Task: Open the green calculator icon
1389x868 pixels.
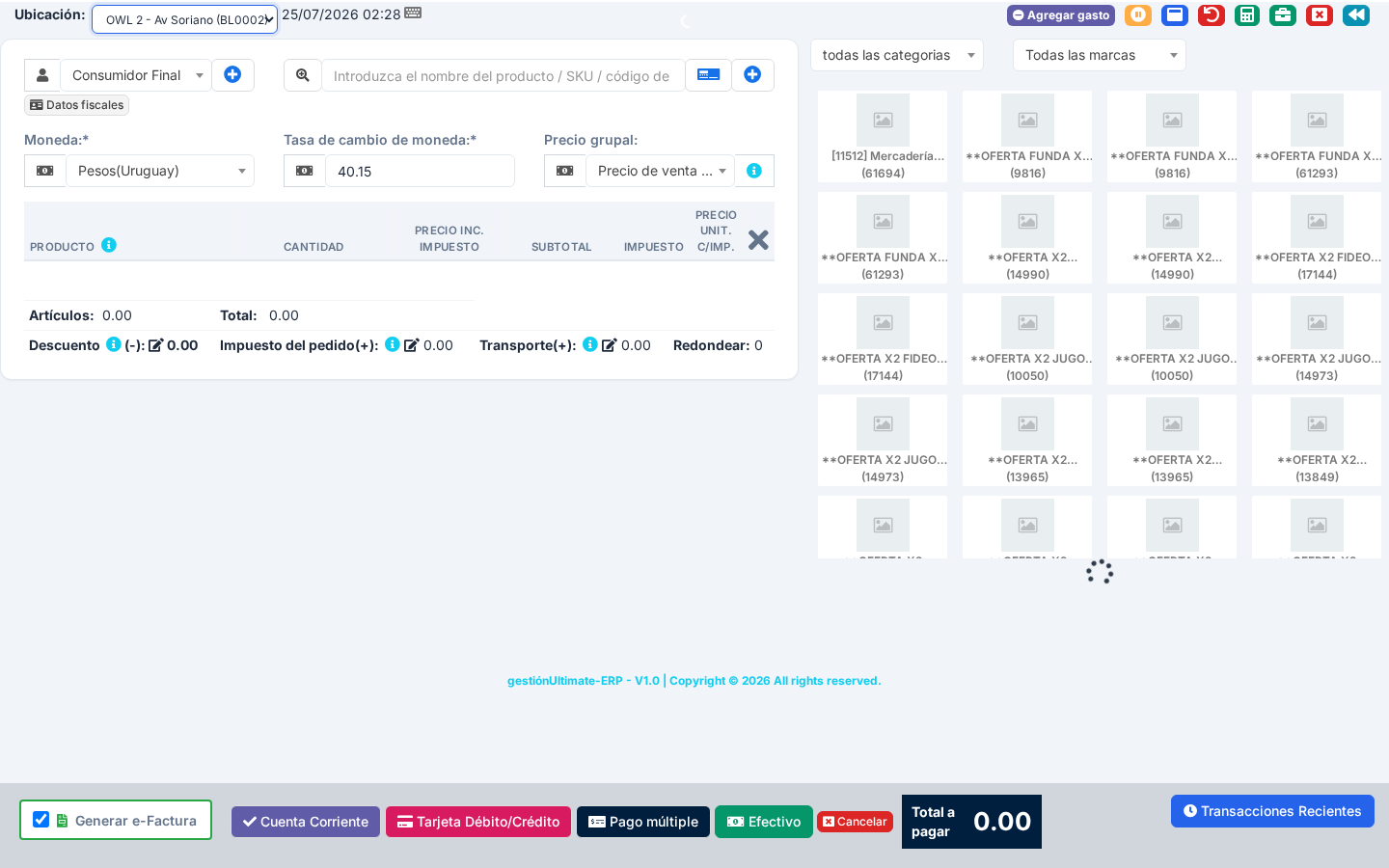Action: (x=1247, y=15)
